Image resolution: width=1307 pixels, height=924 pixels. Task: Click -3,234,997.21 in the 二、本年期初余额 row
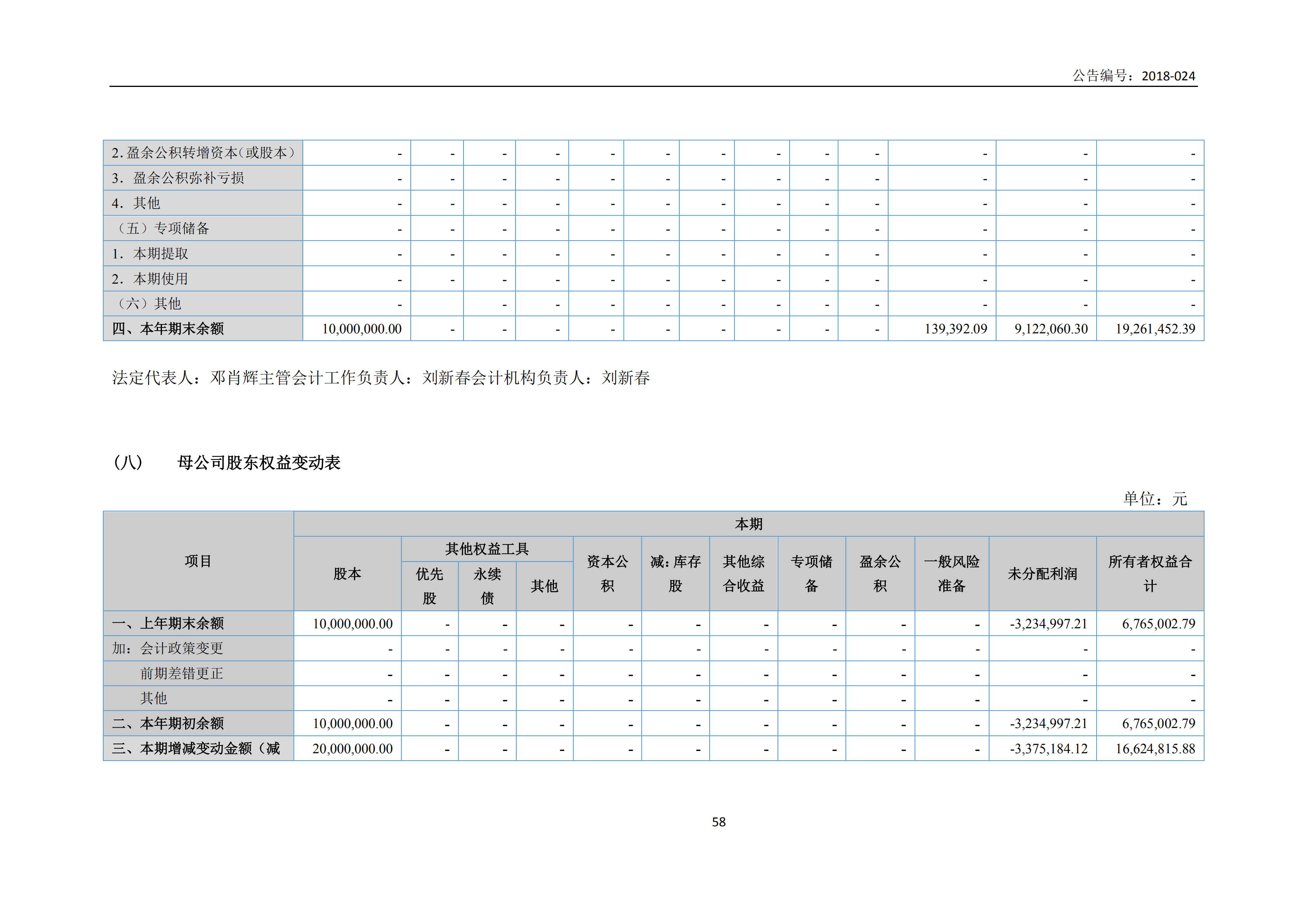click(1048, 724)
